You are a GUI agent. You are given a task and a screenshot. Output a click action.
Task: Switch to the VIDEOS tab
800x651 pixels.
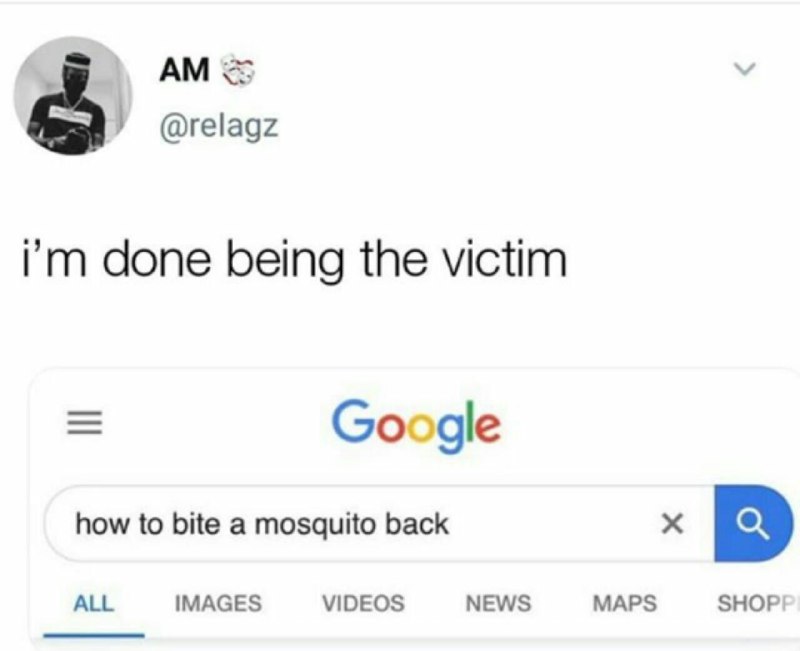pyautogui.click(x=363, y=603)
